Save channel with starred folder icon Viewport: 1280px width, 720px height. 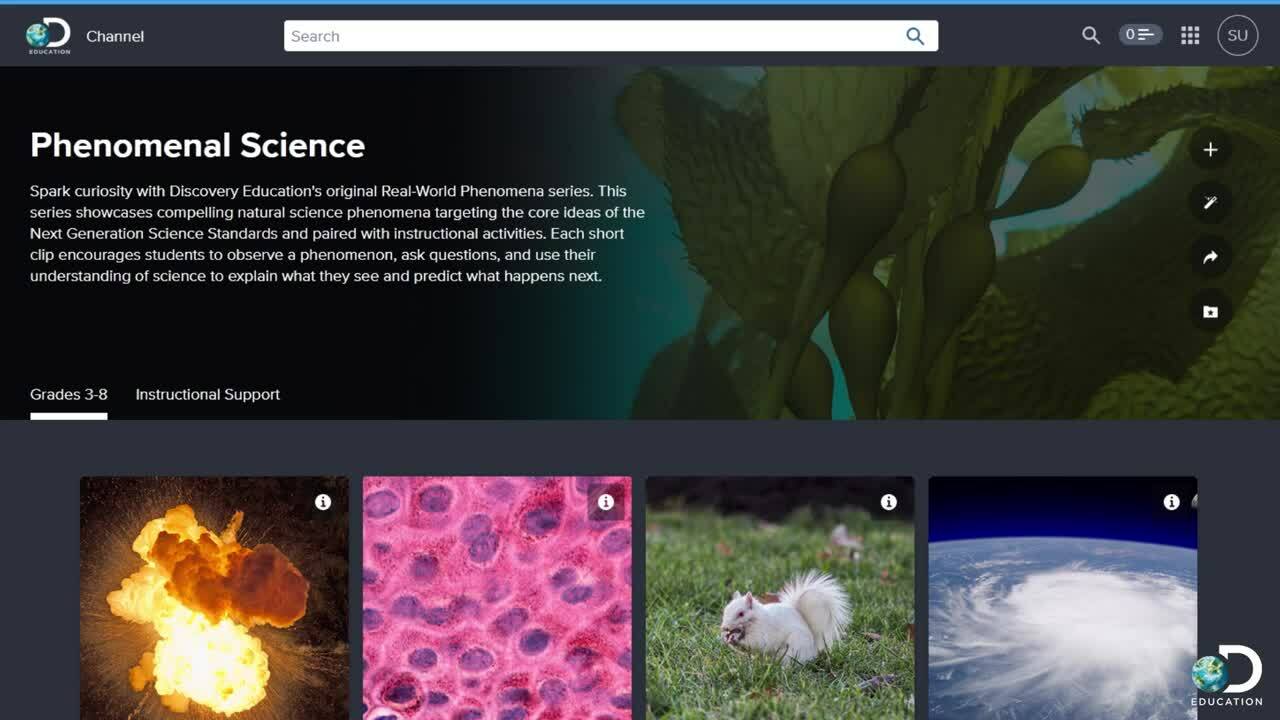pos(1210,312)
